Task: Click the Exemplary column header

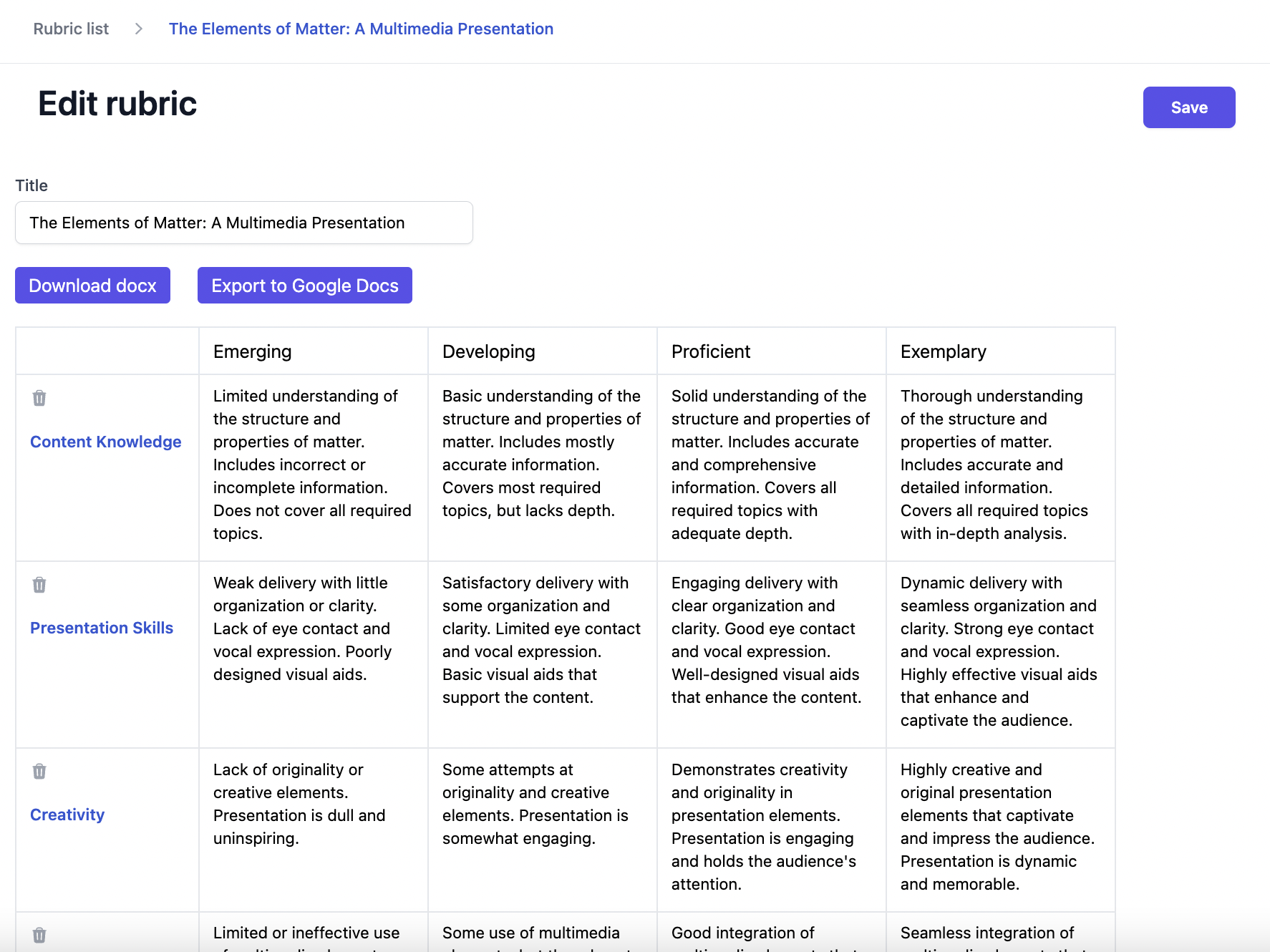Action: 943,351
